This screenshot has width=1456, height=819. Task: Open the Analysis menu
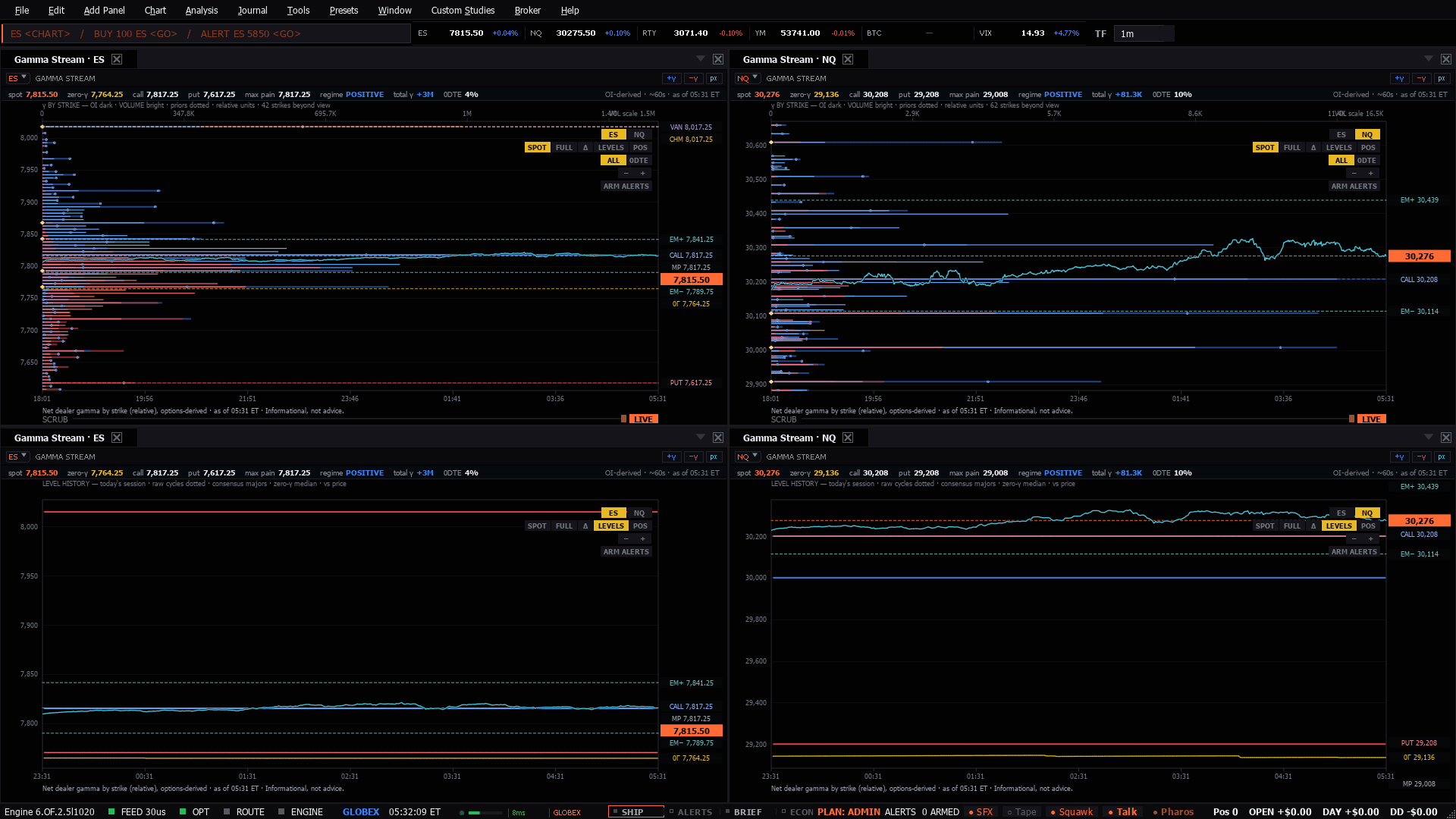(202, 11)
